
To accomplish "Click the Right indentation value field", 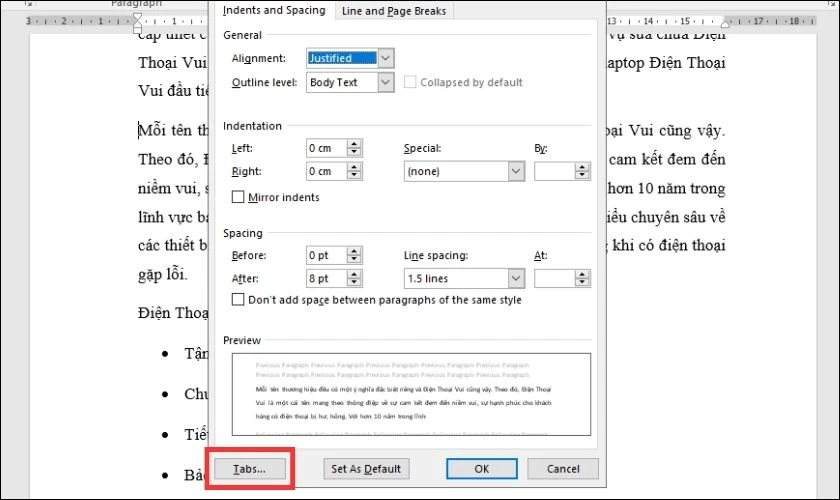I will pyautogui.click(x=327, y=171).
